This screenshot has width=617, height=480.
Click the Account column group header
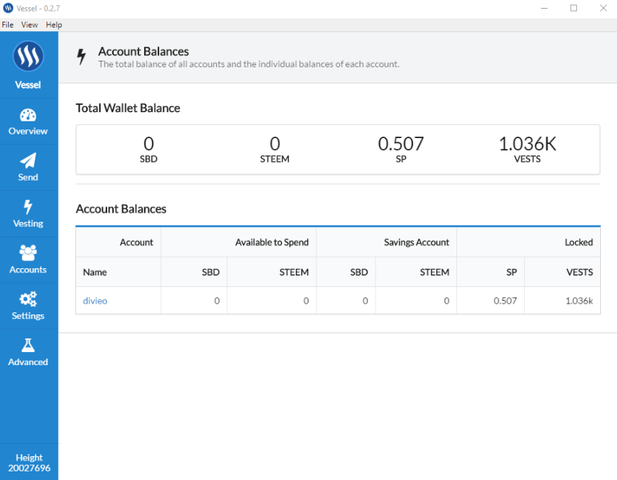[x=118, y=242]
